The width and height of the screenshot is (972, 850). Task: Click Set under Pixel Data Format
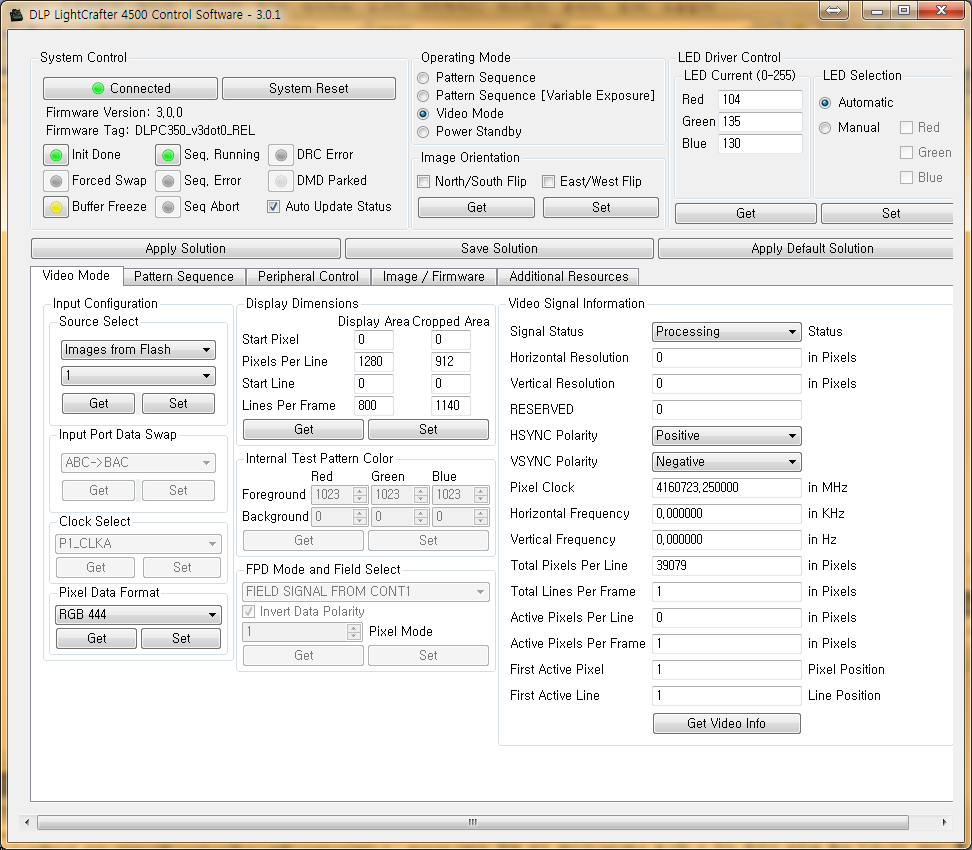(x=181, y=639)
